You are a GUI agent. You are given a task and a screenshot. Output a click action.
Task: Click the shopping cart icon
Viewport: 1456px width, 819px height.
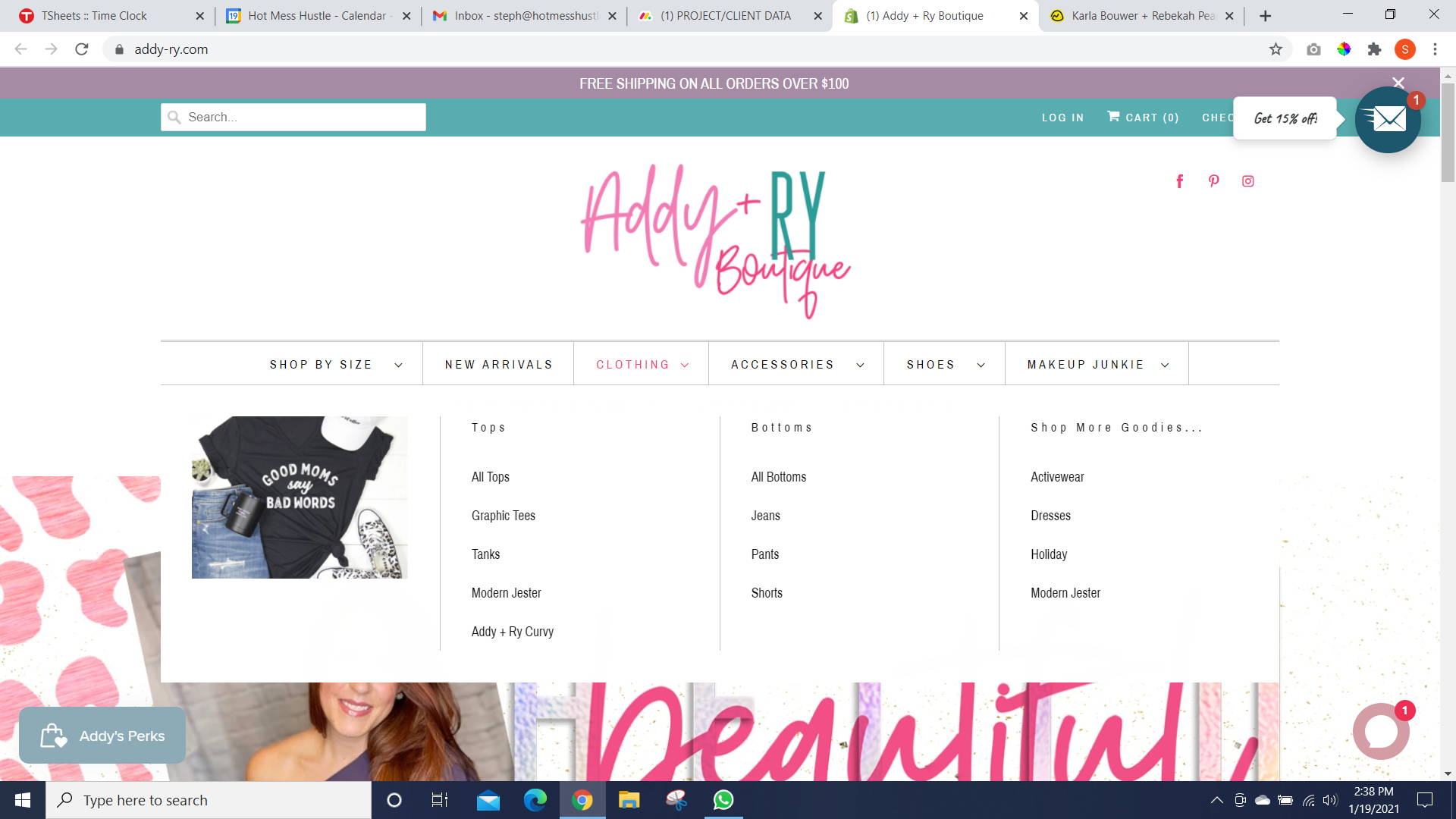[1113, 116]
